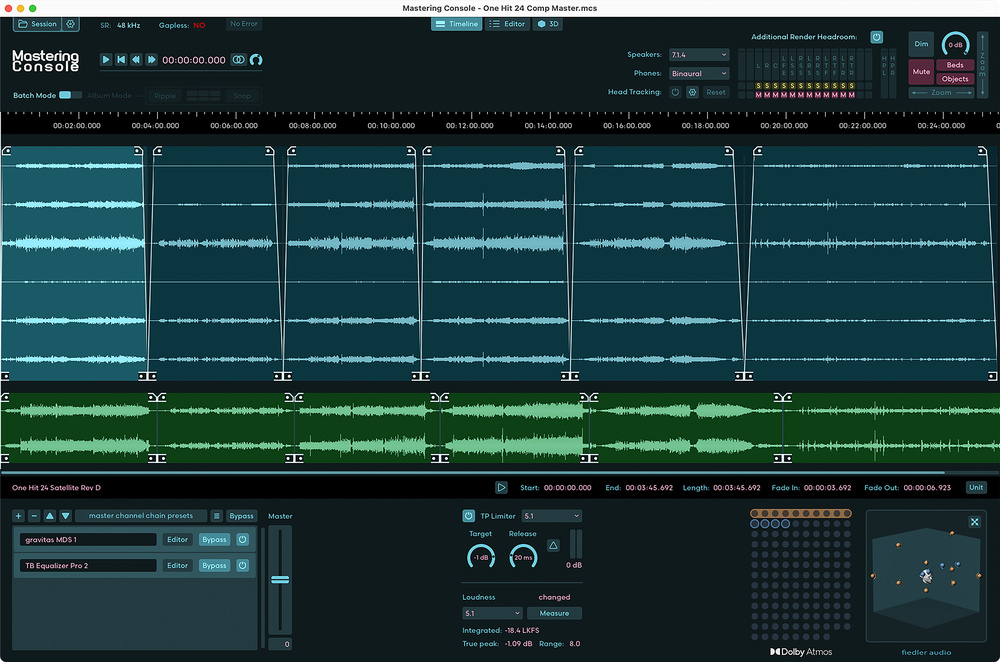Open the Speakers 7.1.4 dropdown
The width and height of the screenshot is (1000, 662).
(x=698, y=55)
